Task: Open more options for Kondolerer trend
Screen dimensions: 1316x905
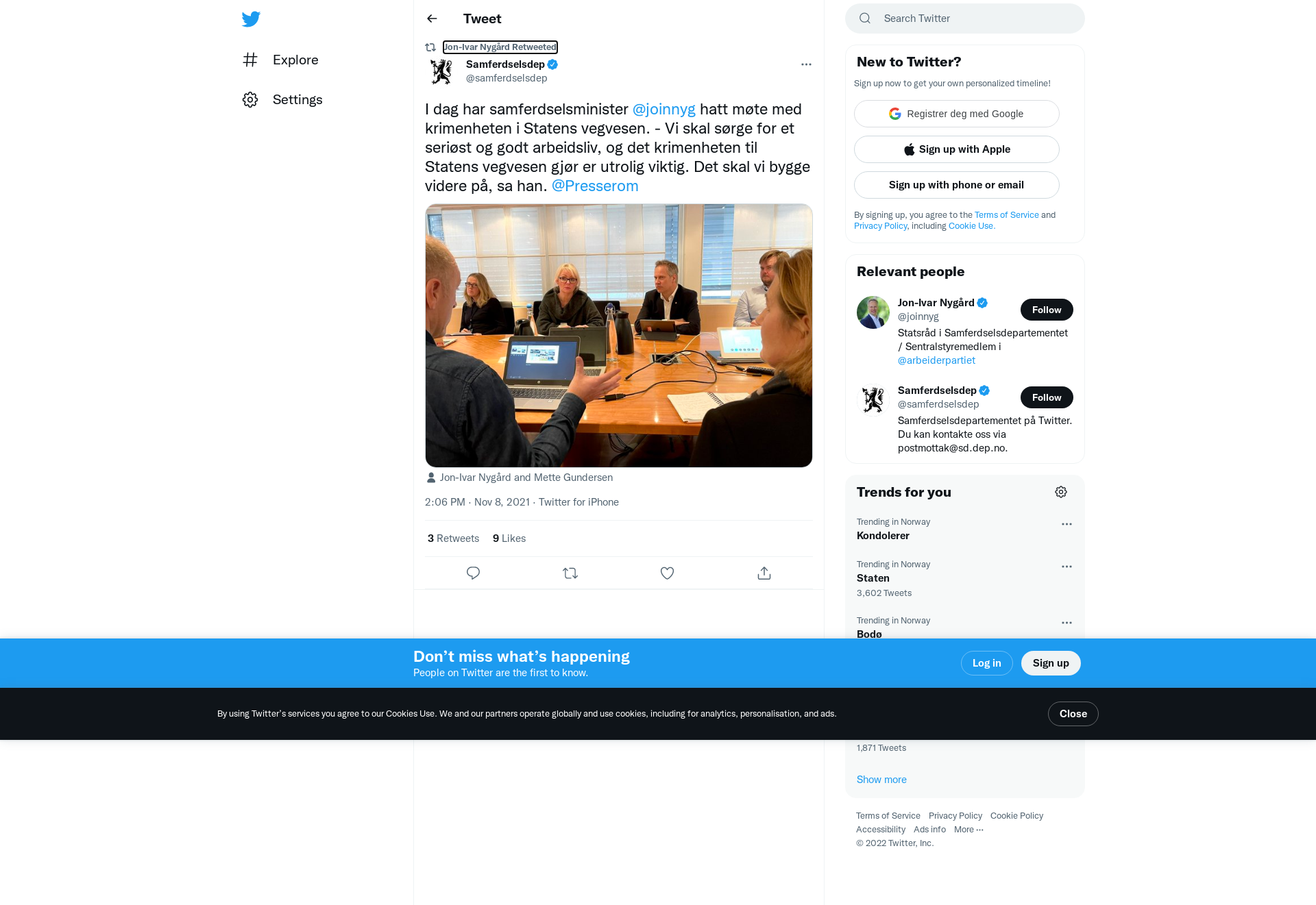Action: (1067, 524)
